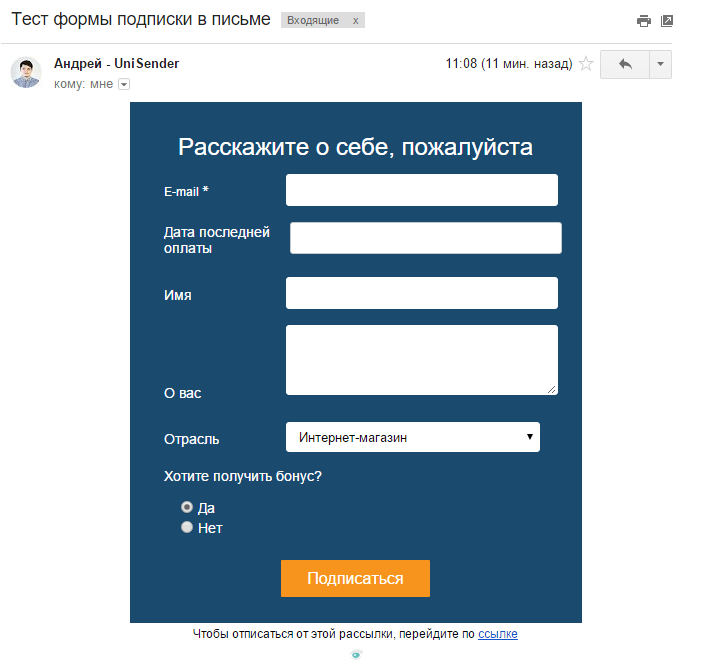703x672 pixels.
Task: Select the 'Да' radio option
Action: pos(187,507)
